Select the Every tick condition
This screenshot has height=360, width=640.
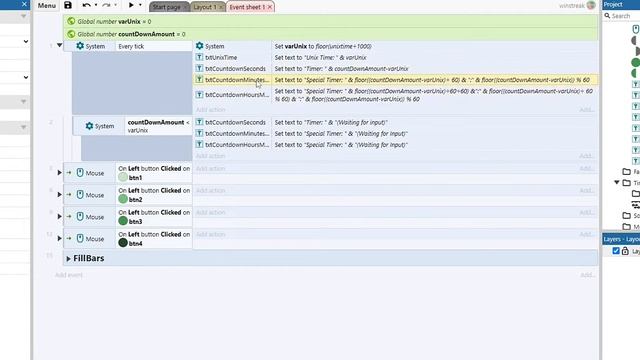point(153,46)
